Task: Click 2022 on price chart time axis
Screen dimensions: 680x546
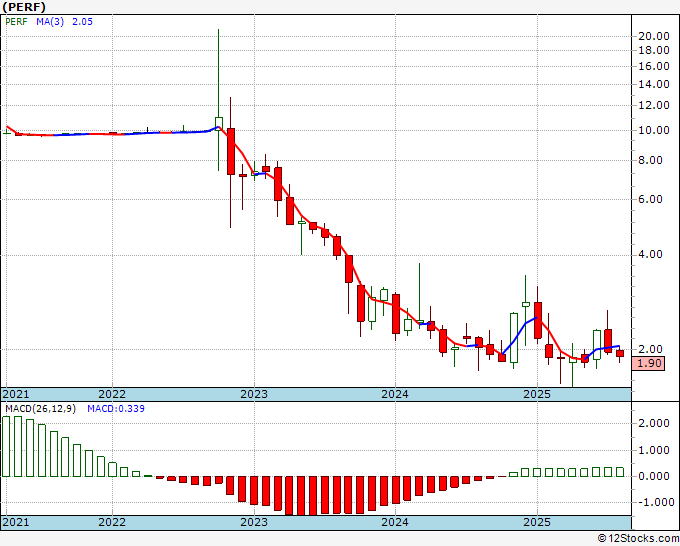Action: coord(112,394)
